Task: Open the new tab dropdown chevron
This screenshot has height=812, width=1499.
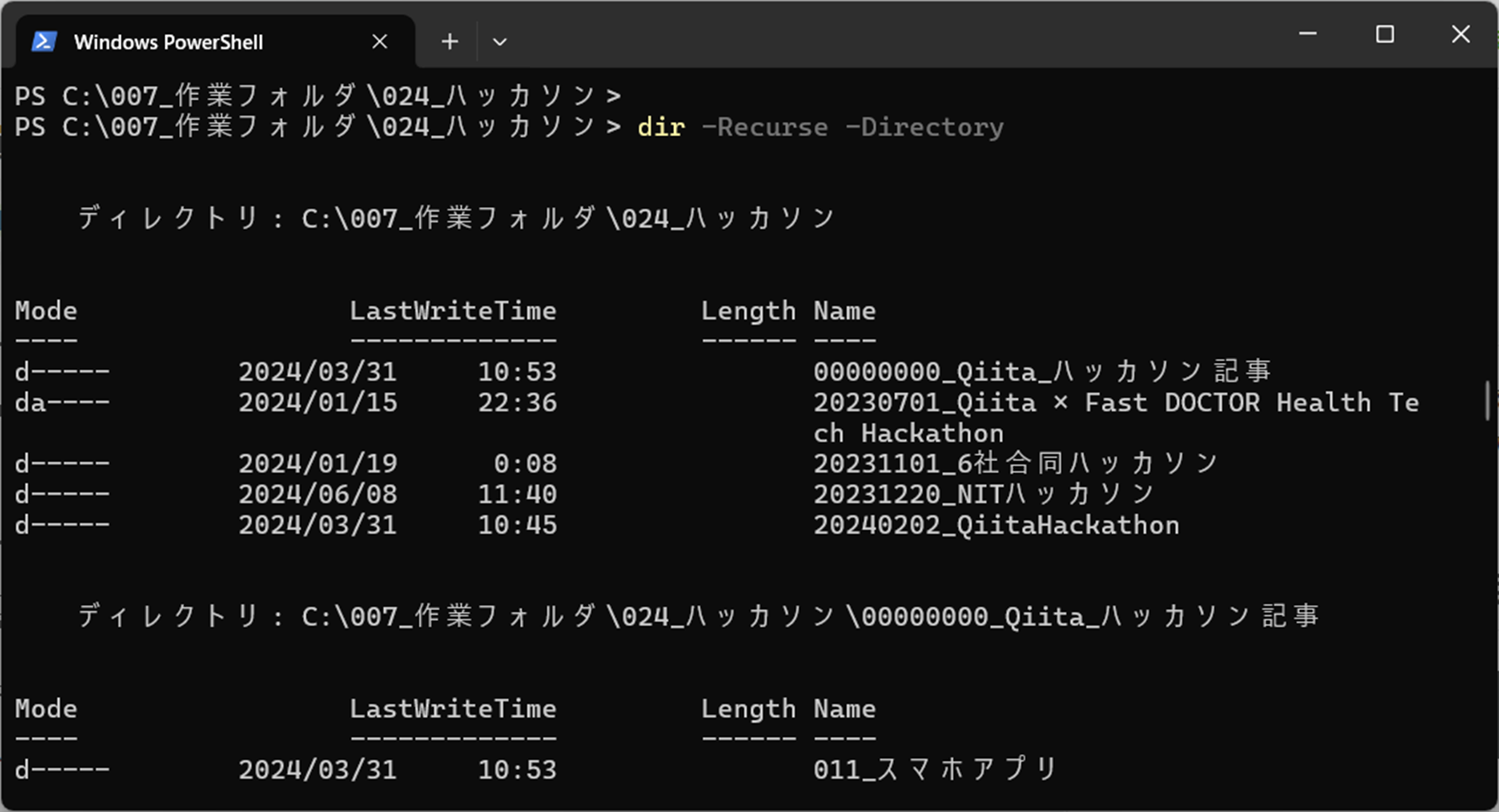Action: [x=499, y=41]
